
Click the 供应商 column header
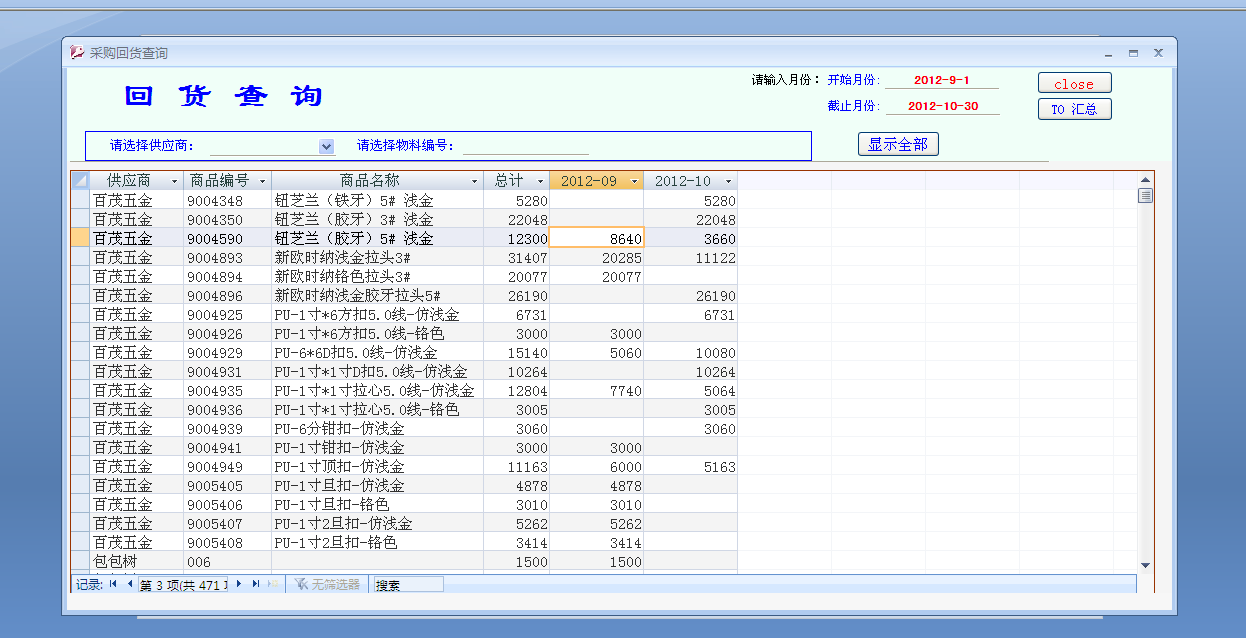tap(137, 181)
